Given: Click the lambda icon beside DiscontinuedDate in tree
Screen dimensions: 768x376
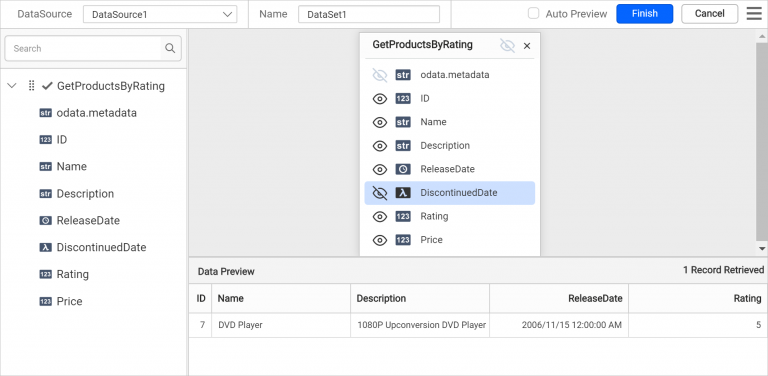Looking at the screenshot, I should pyautogui.click(x=45, y=248).
